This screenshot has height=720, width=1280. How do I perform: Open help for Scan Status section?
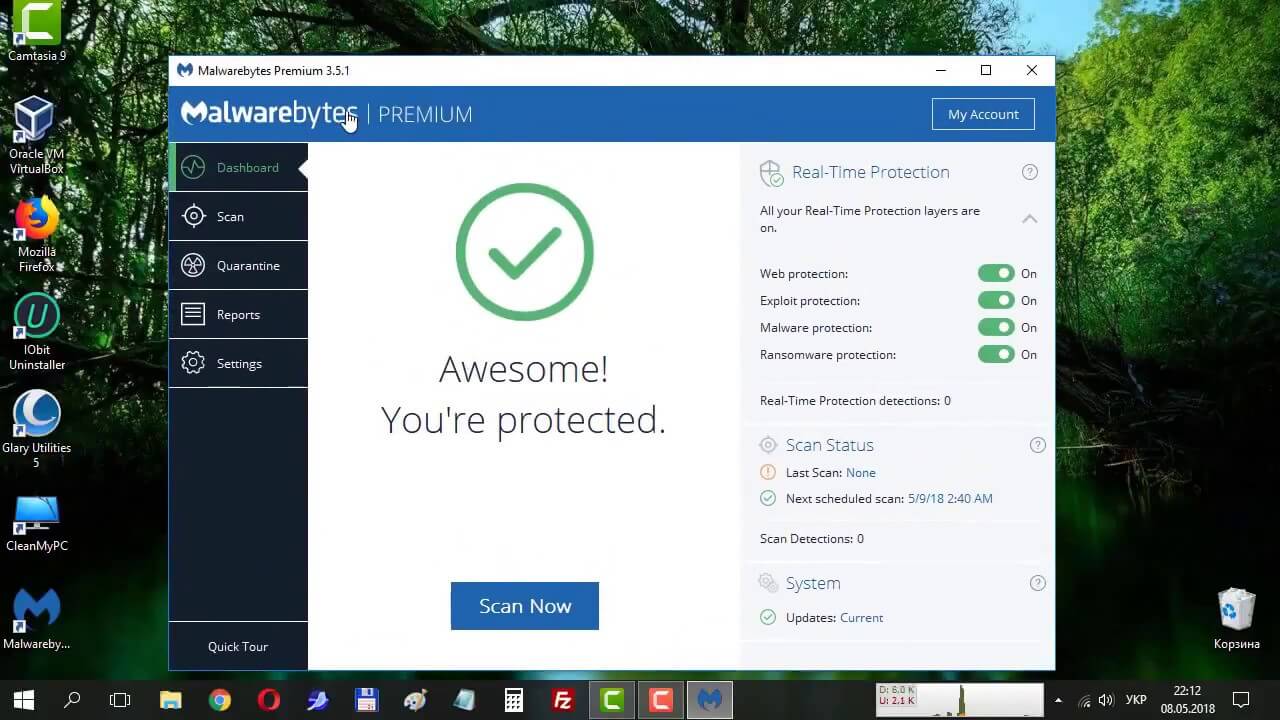(1037, 445)
